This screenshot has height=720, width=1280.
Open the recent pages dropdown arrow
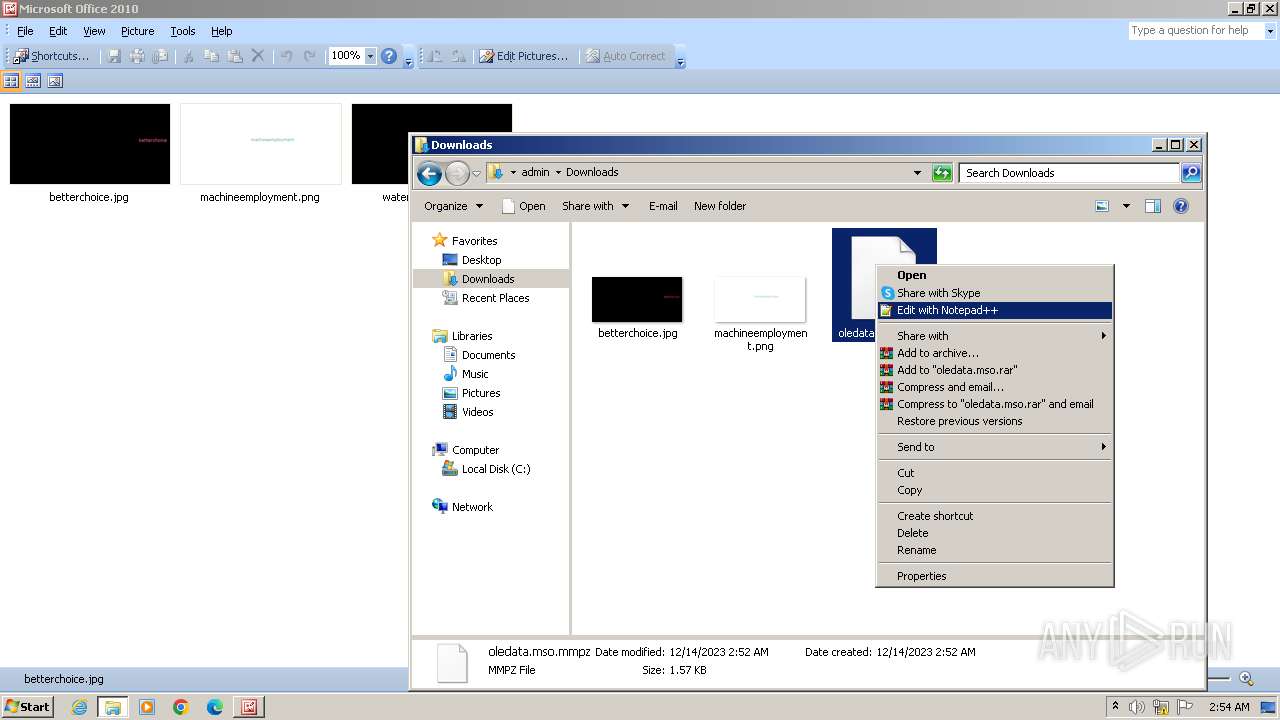tap(477, 173)
